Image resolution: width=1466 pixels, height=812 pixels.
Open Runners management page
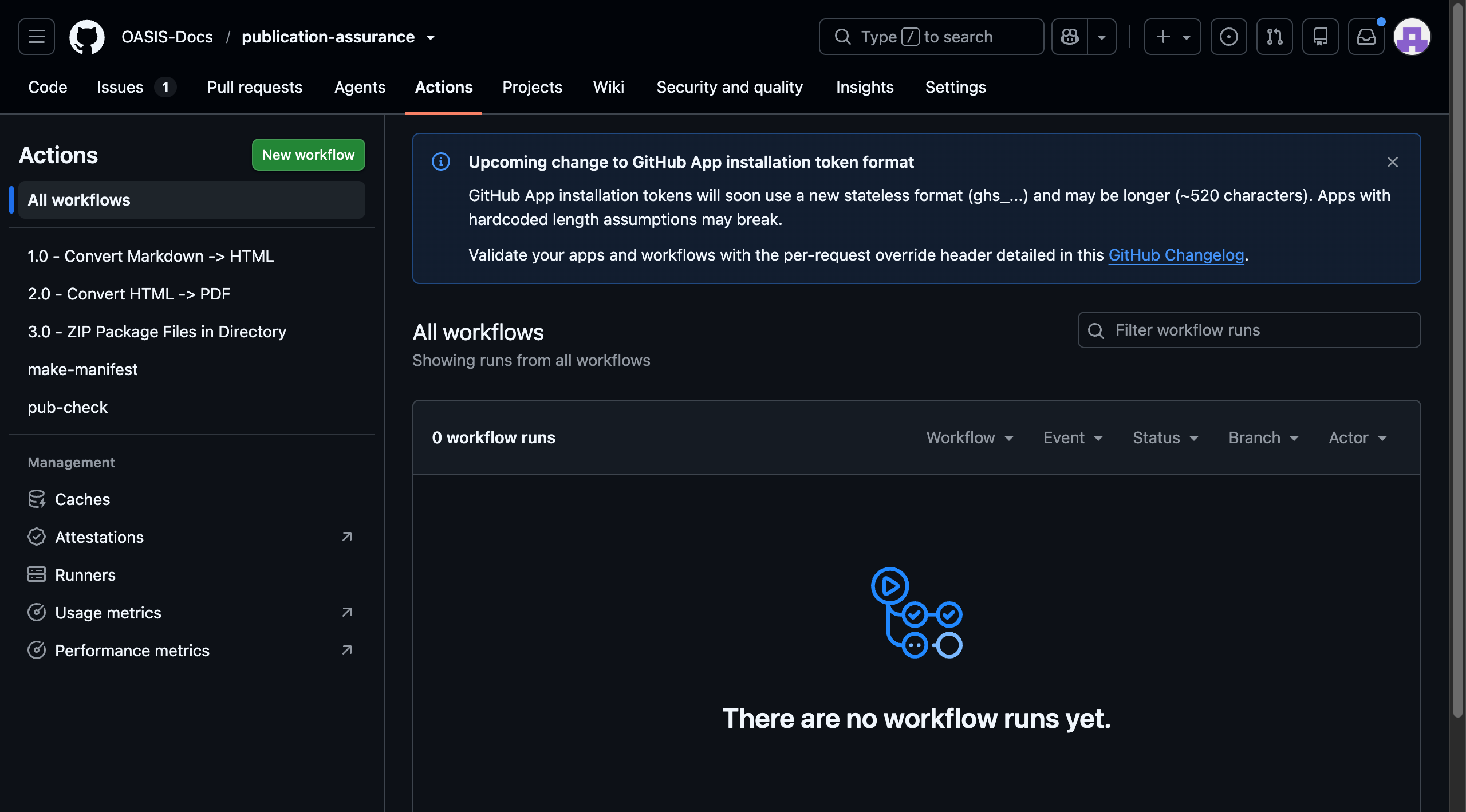coord(191,575)
